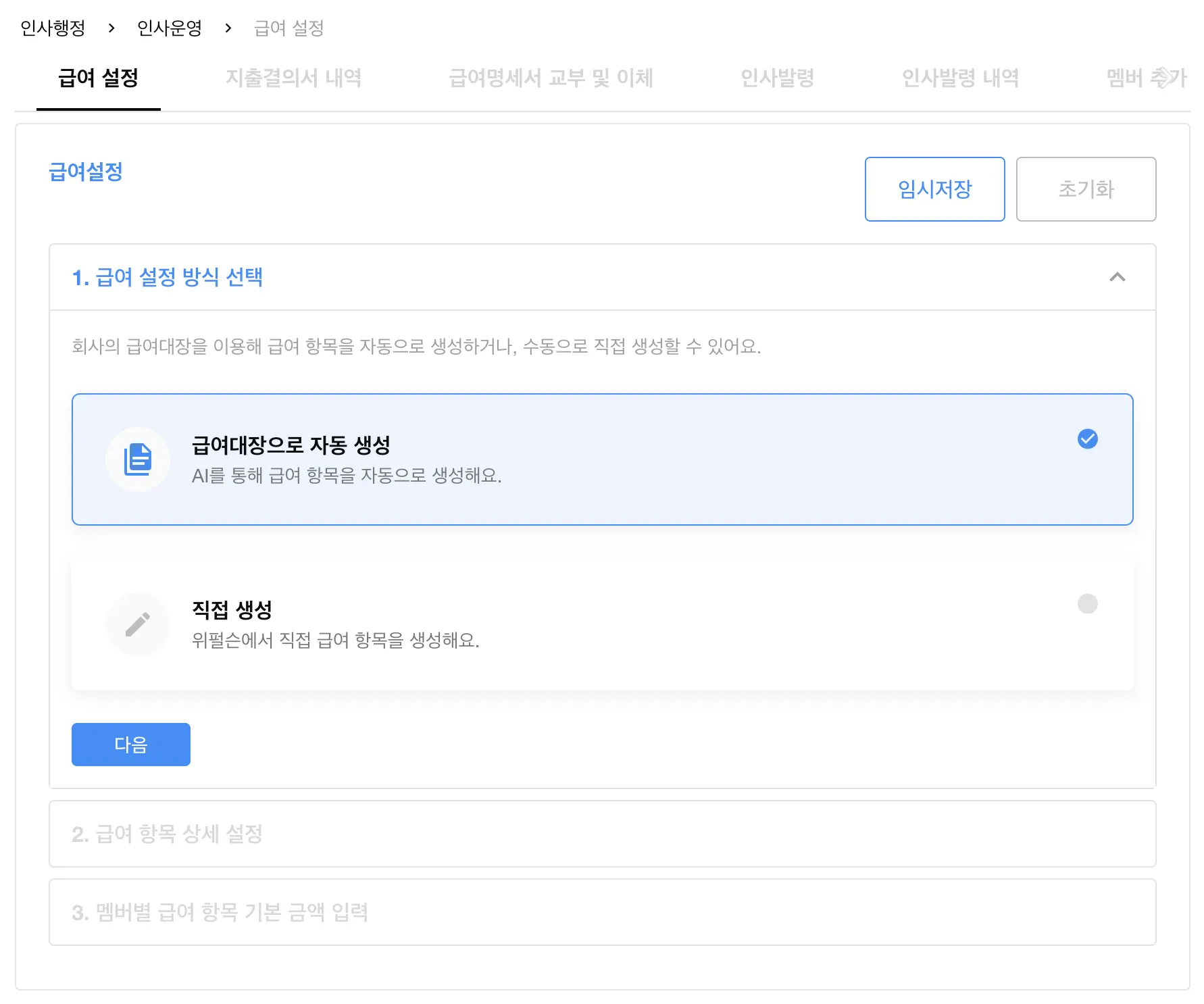1204x1004 pixels.
Task: Click the breadcrumb arrow after 인사행정
Action: point(111,28)
